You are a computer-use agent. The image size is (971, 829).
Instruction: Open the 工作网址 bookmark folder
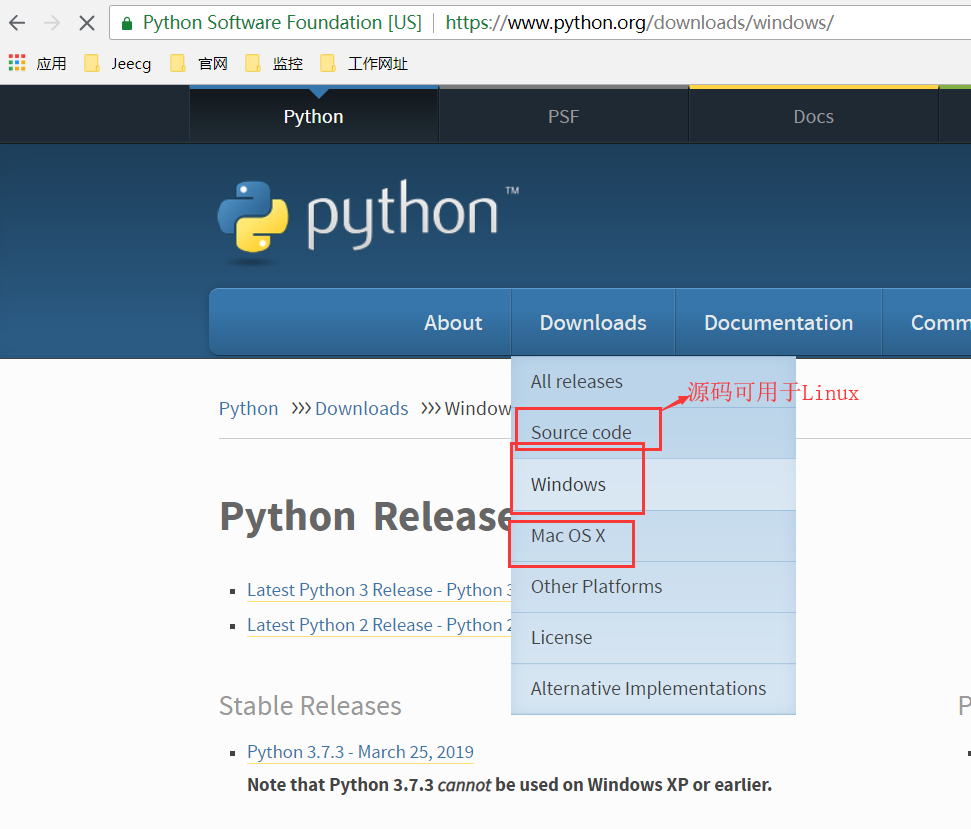point(364,63)
